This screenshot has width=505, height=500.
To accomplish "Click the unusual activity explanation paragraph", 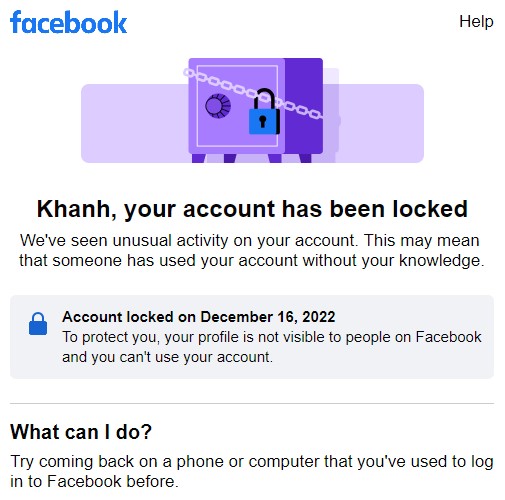I will click(x=252, y=250).
